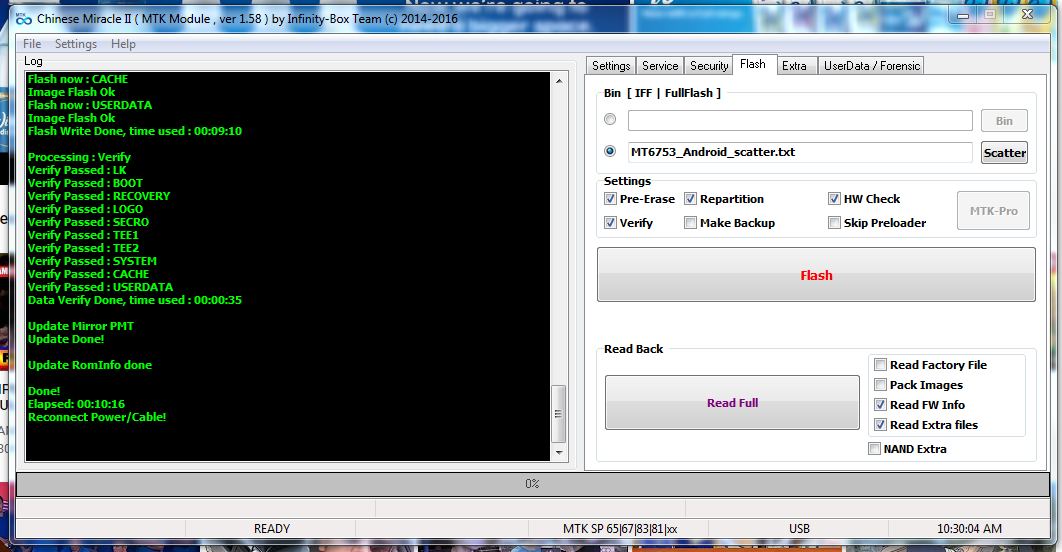Image resolution: width=1062 pixels, height=552 pixels.
Task: Select the Scatter file radio button
Action: (610, 151)
